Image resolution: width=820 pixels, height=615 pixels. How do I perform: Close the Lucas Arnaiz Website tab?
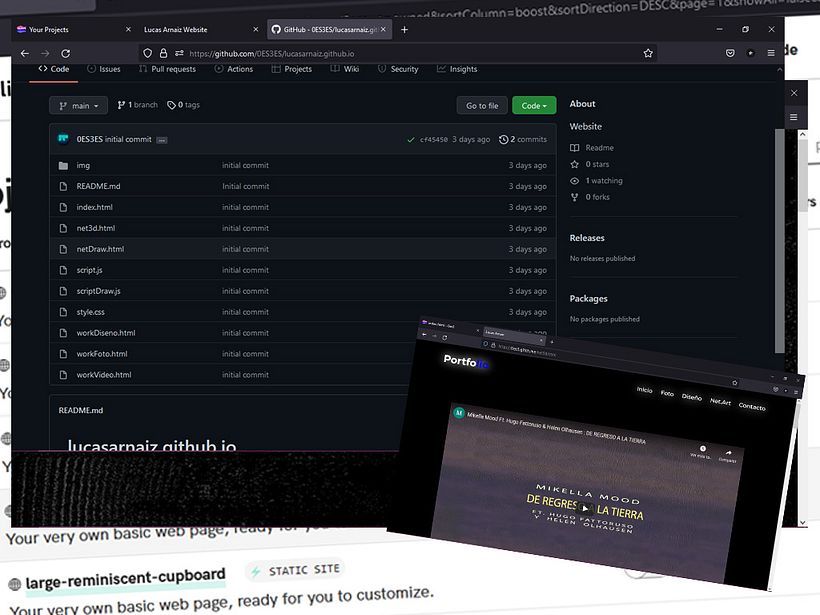pyautogui.click(x=255, y=30)
